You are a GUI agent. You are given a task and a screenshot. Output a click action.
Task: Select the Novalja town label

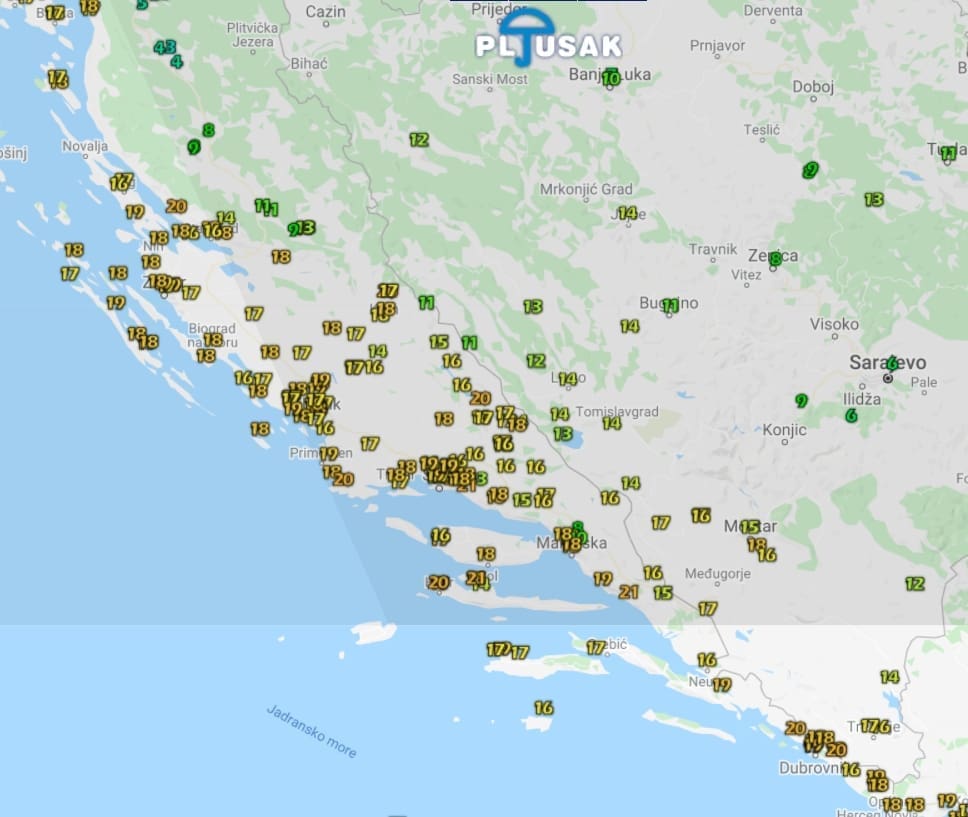(84, 146)
